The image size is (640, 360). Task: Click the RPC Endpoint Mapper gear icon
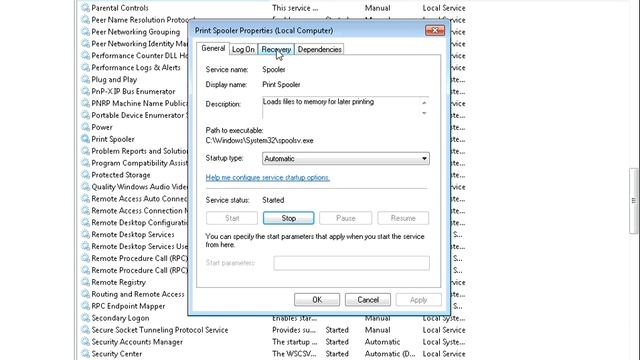(85, 306)
